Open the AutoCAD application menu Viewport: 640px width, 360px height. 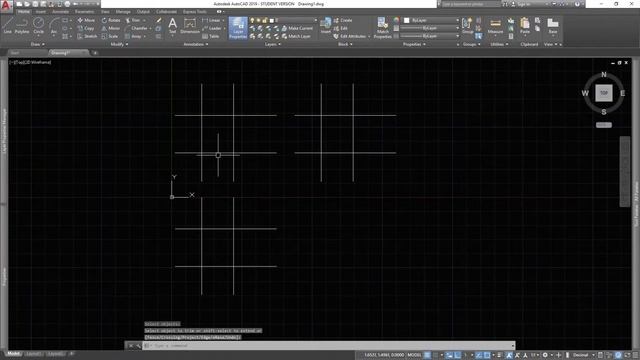pyautogui.click(x=6, y=6)
